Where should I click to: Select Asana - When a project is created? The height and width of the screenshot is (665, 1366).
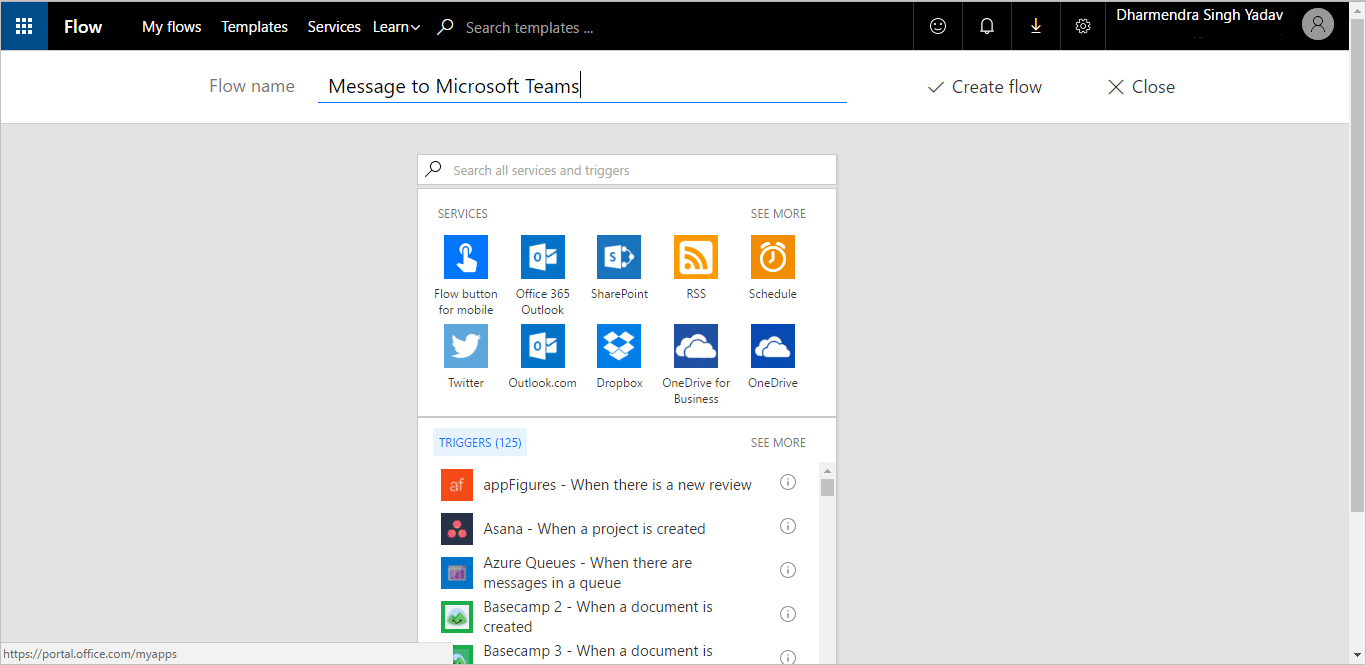(594, 529)
